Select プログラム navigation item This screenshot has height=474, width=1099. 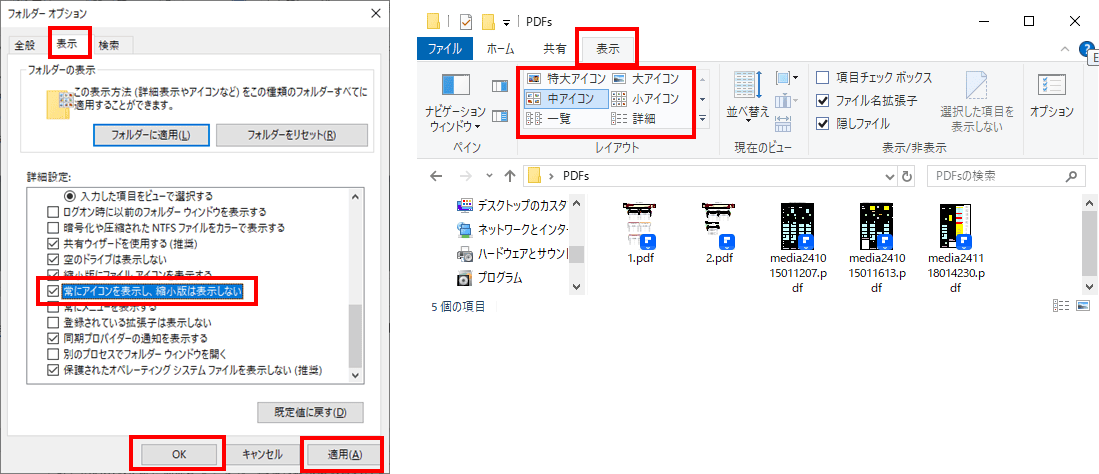click(x=490, y=278)
